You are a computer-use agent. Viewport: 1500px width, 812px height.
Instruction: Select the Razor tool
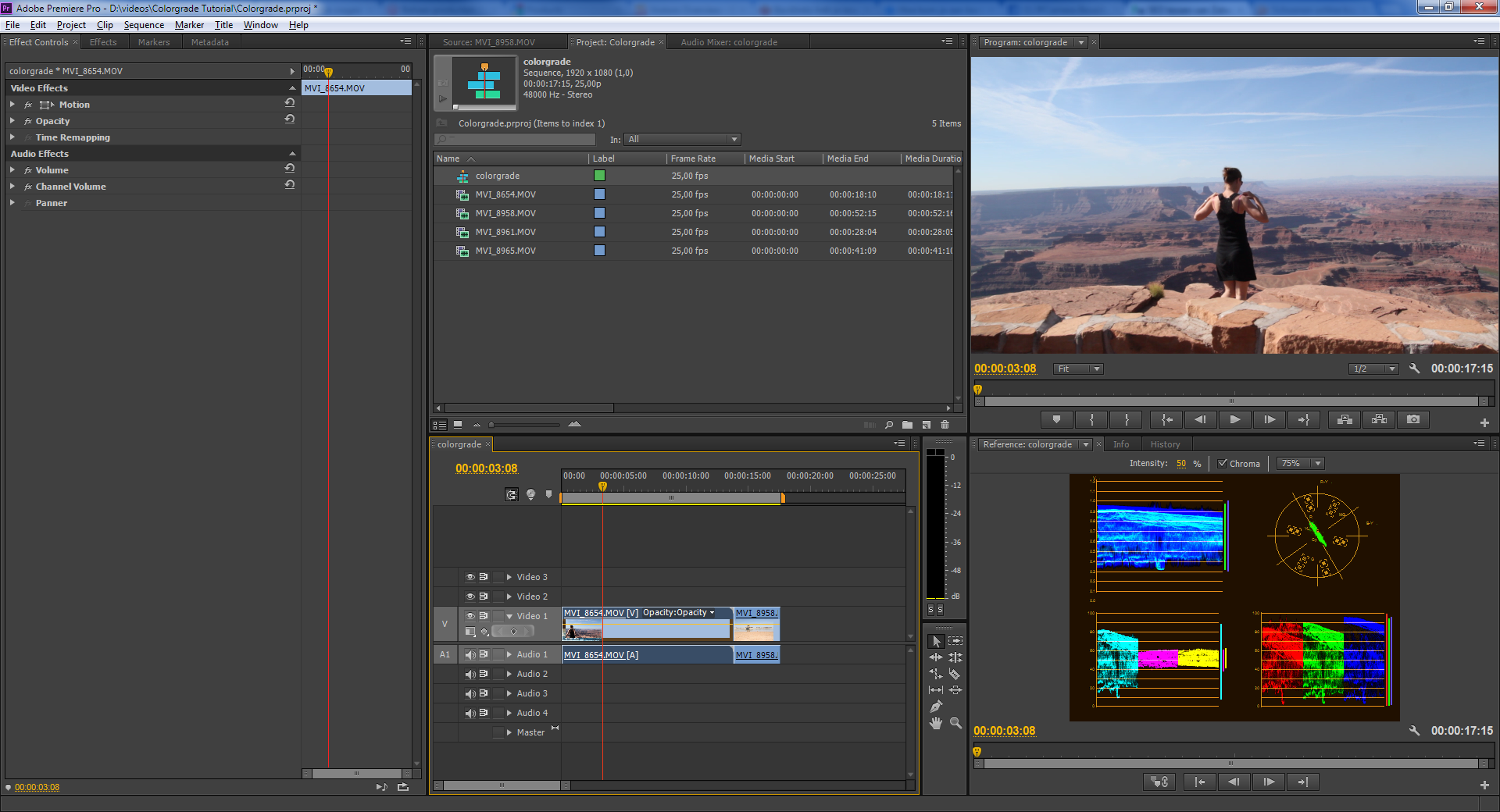(x=955, y=674)
